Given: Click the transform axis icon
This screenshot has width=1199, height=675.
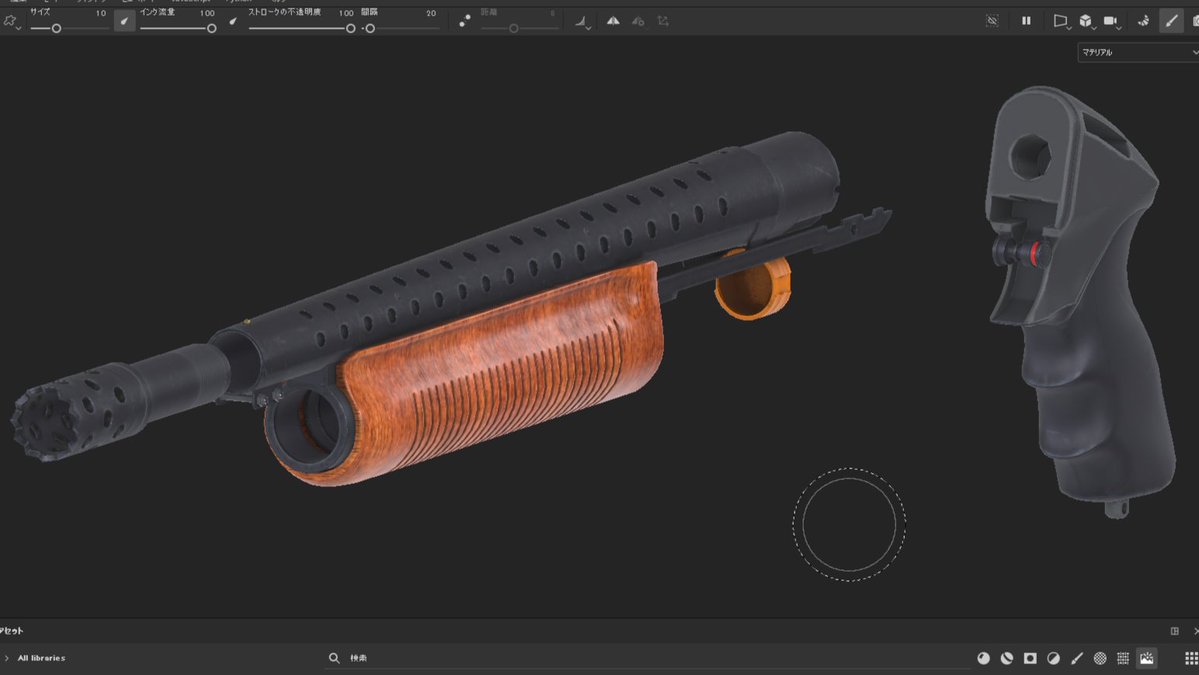Looking at the screenshot, I should pyautogui.click(x=663, y=21).
